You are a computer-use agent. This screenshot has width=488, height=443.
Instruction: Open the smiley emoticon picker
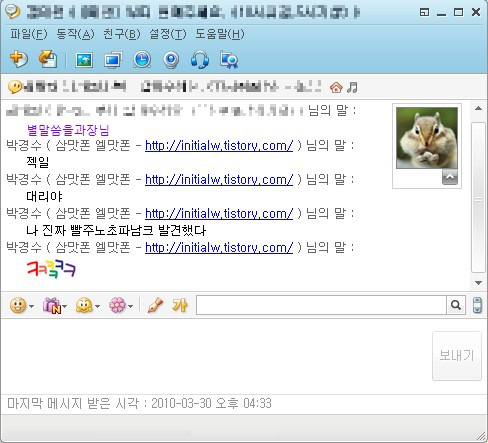(x=18, y=305)
